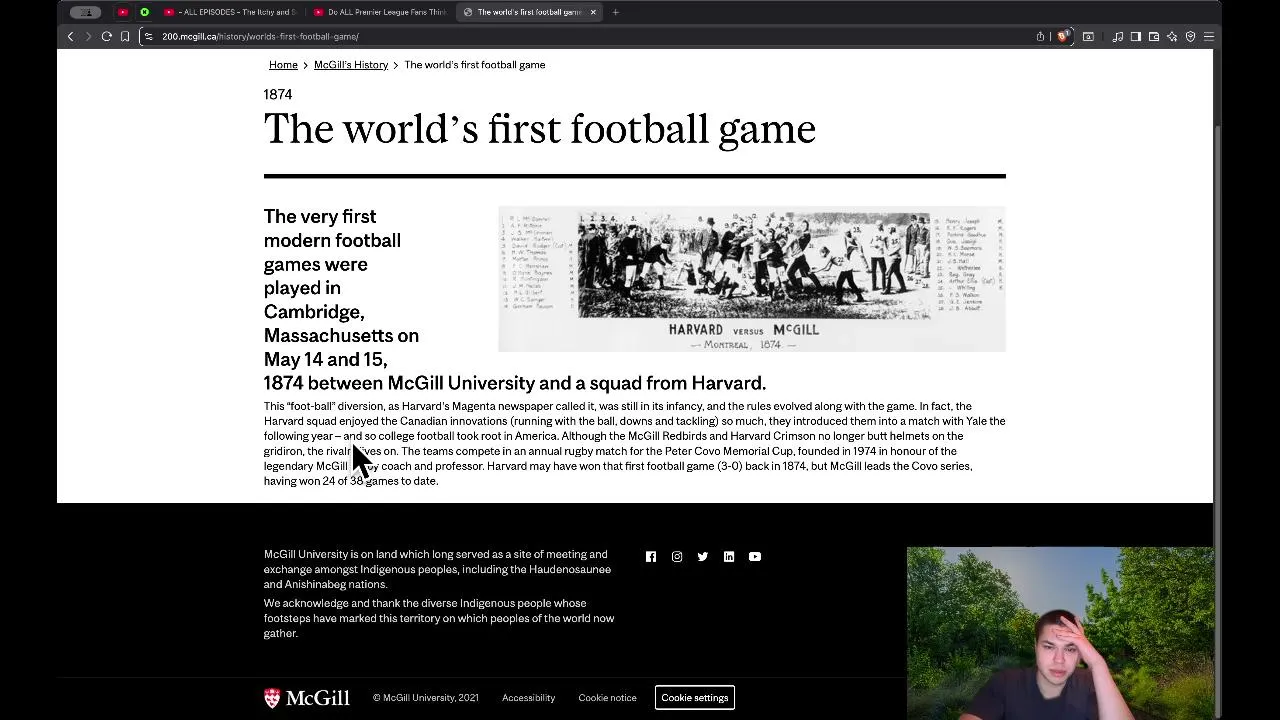Open McGill's LinkedIn page icon
Image resolution: width=1280 pixels, height=720 pixels.
[x=729, y=557]
